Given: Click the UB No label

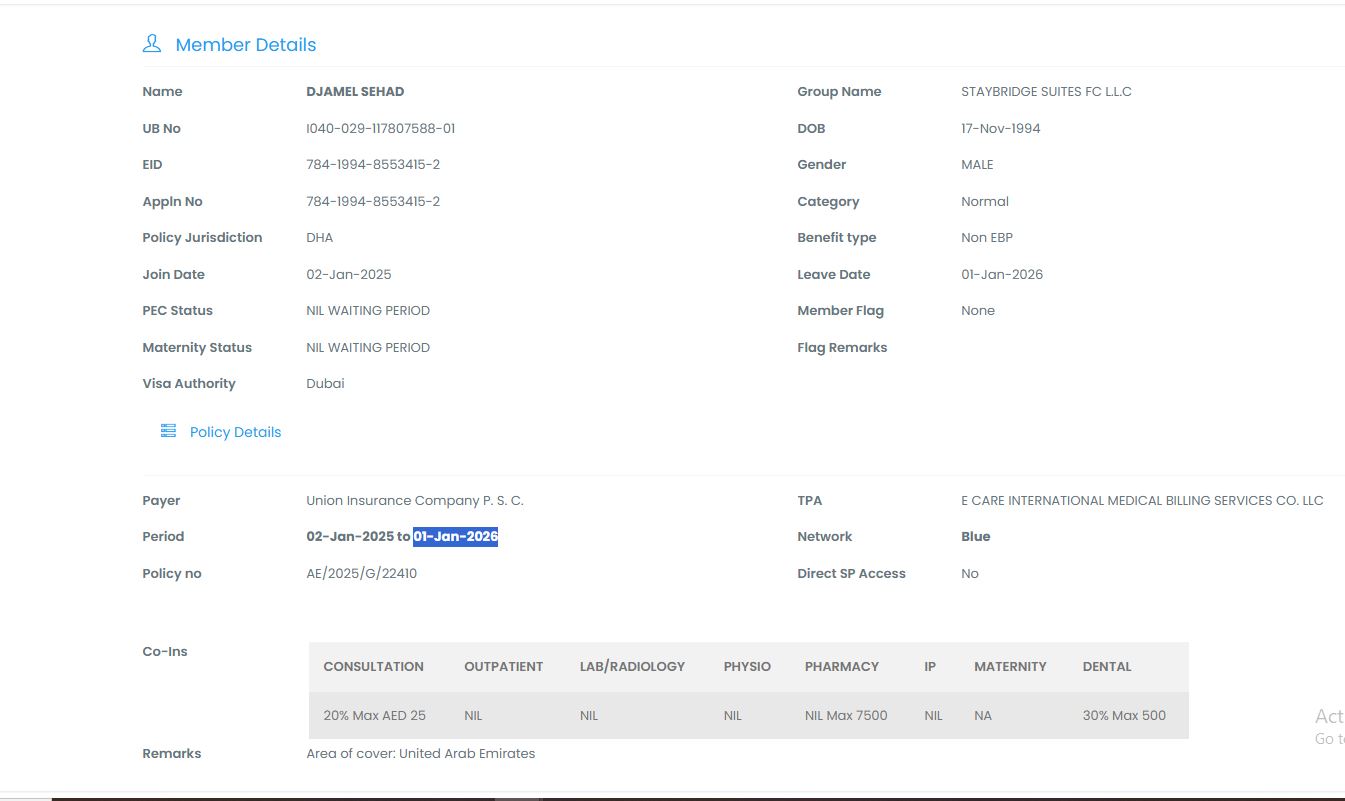Looking at the screenshot, I should [x=162, y=129].
